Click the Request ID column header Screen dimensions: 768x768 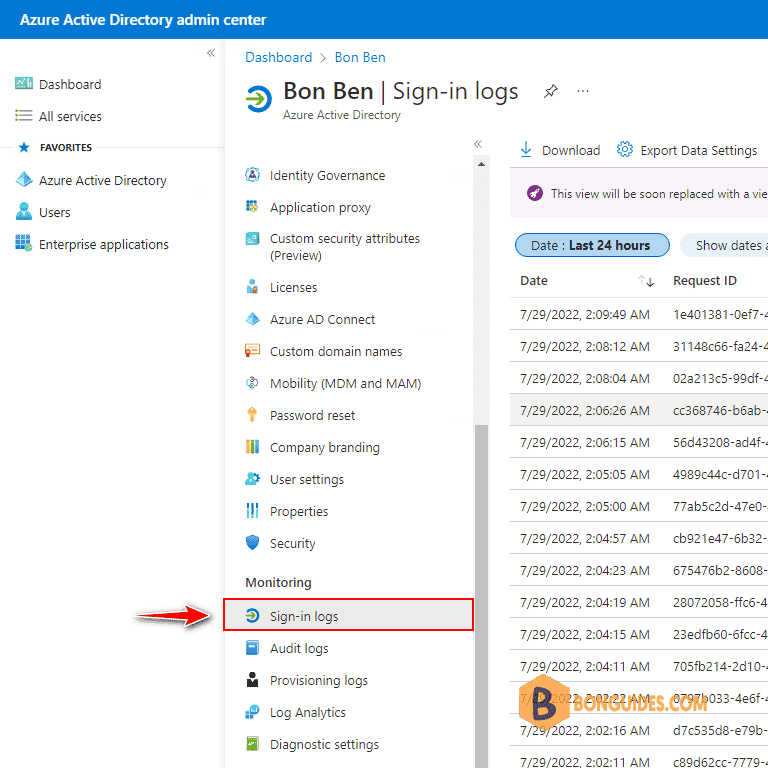(704, 280)
